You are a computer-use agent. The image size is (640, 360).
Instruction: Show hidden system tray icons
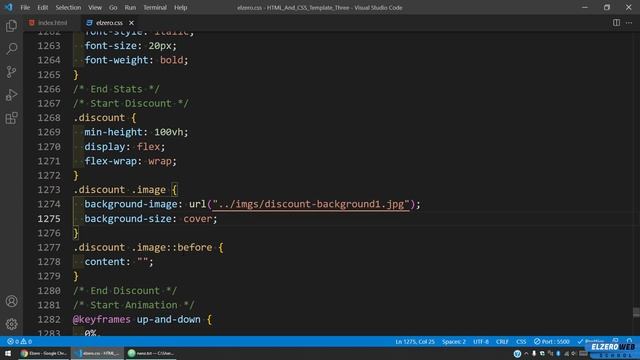[526, 353]
